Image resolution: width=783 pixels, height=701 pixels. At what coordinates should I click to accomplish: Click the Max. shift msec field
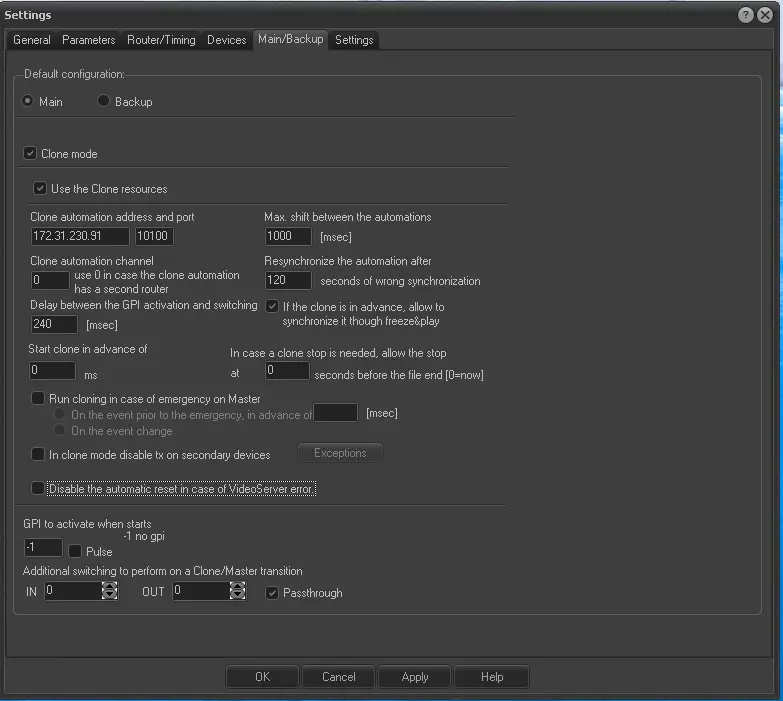point(288,236)
